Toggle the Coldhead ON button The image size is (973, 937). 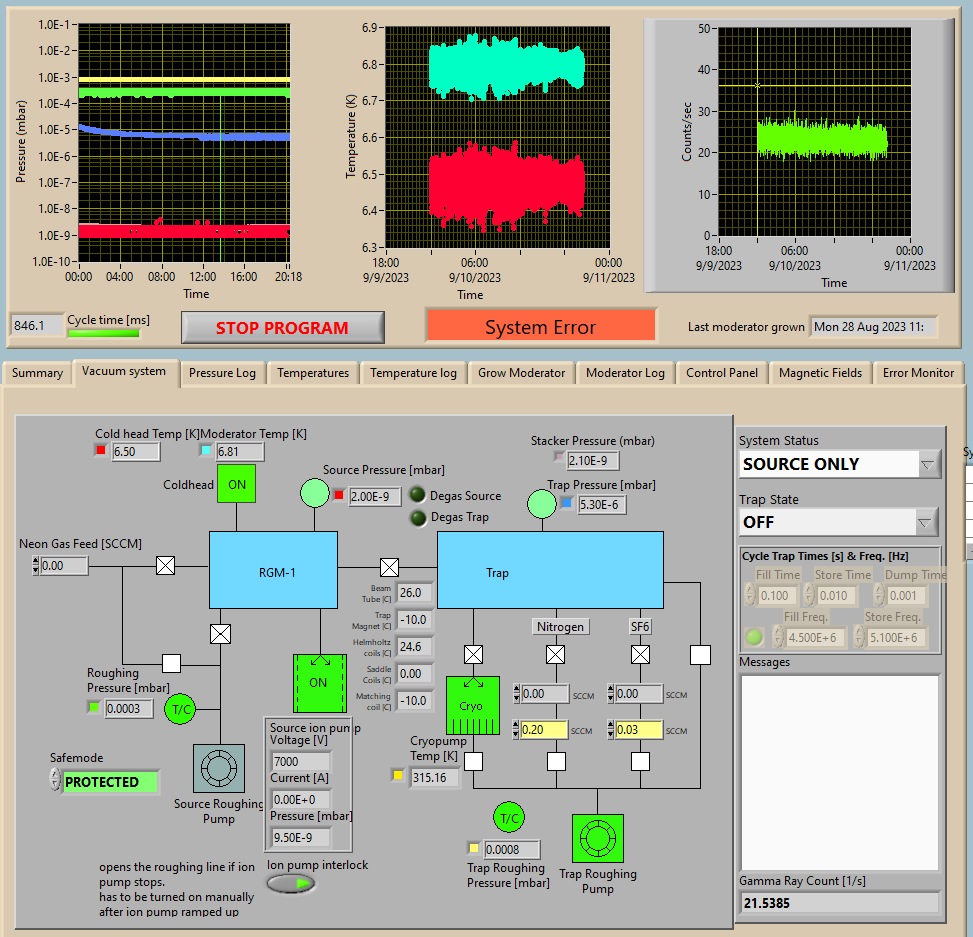click(237, 484)
